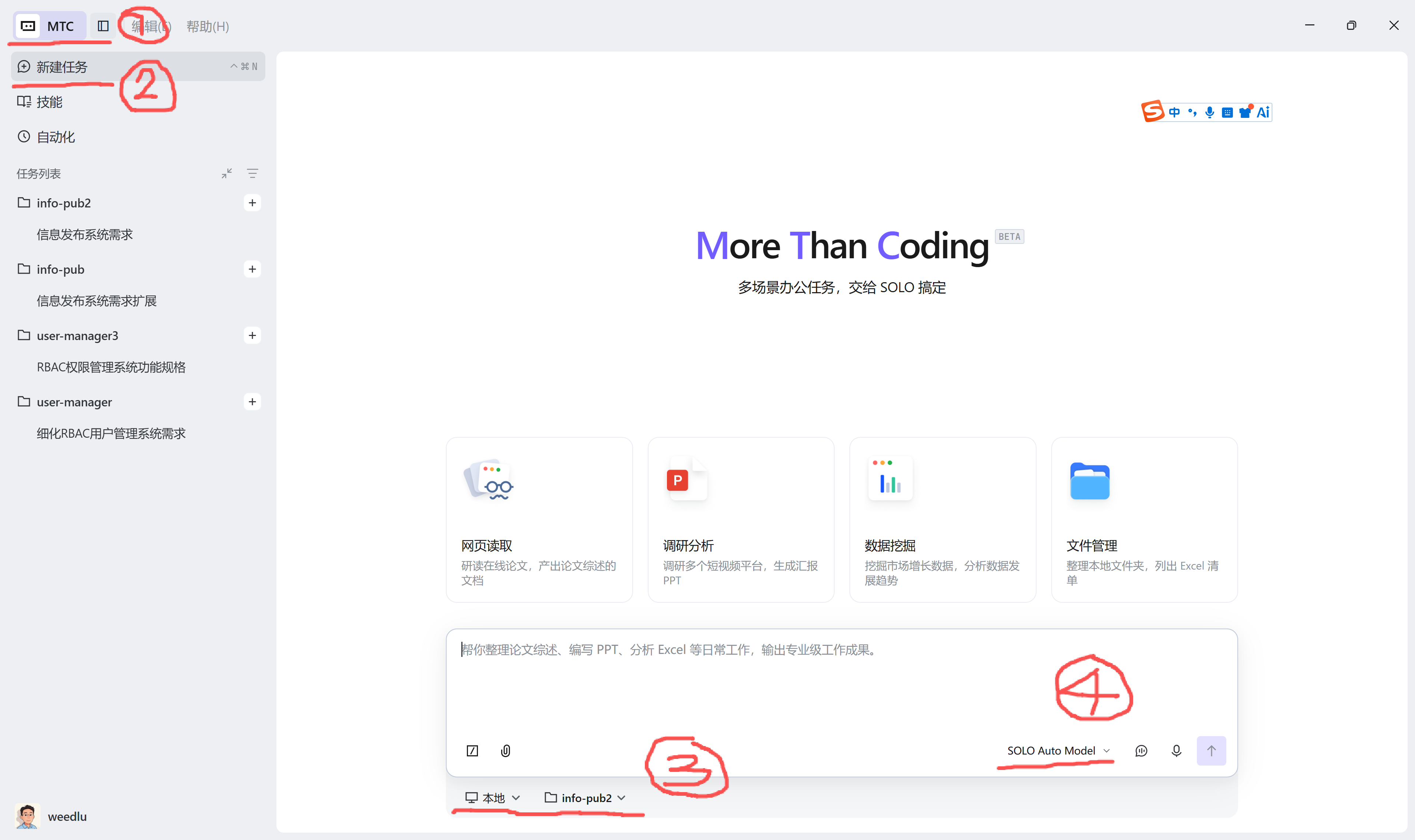Add a task to user-manager folder

click(x=252, y=402)
